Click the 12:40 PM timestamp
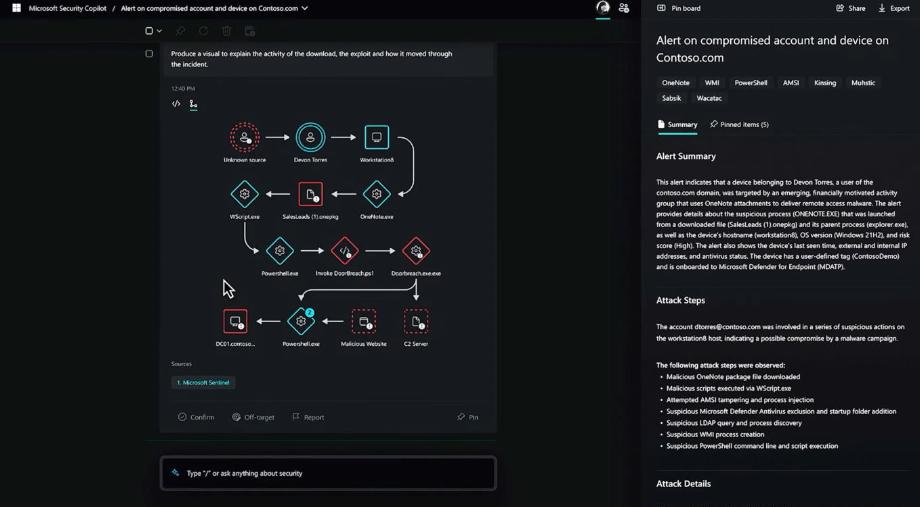Image resolution: width=920 pixels, height=507 pixels. [x=183, y=89]
